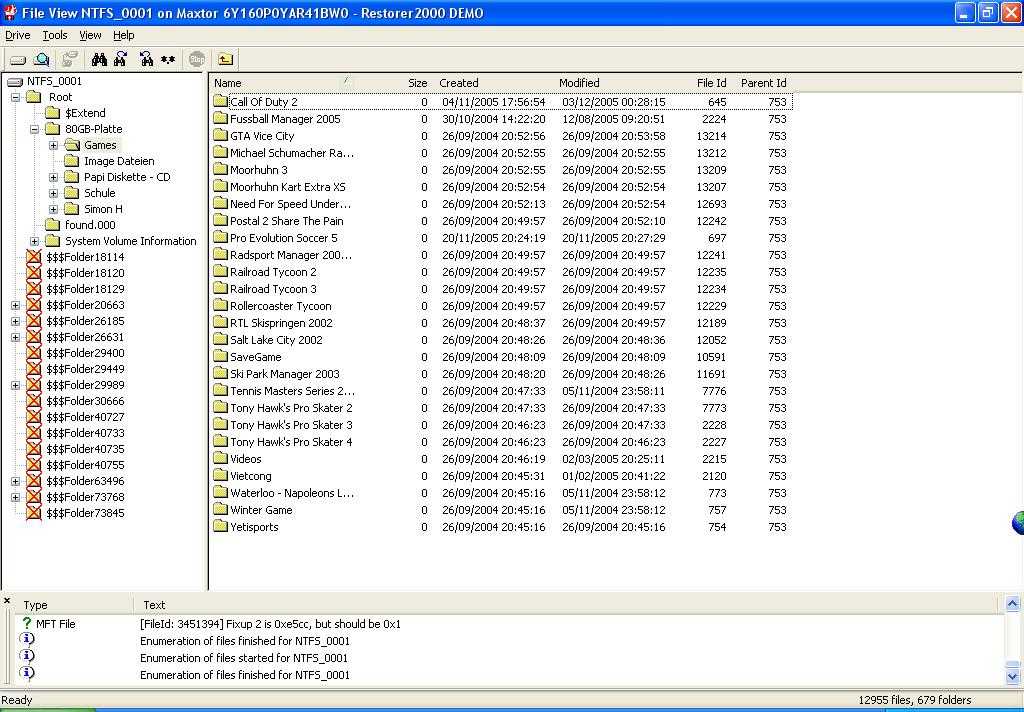The image size is (1024, 712).
Task: Click the Call Of Duty 2 folder icon
Action: click(220, 101)
